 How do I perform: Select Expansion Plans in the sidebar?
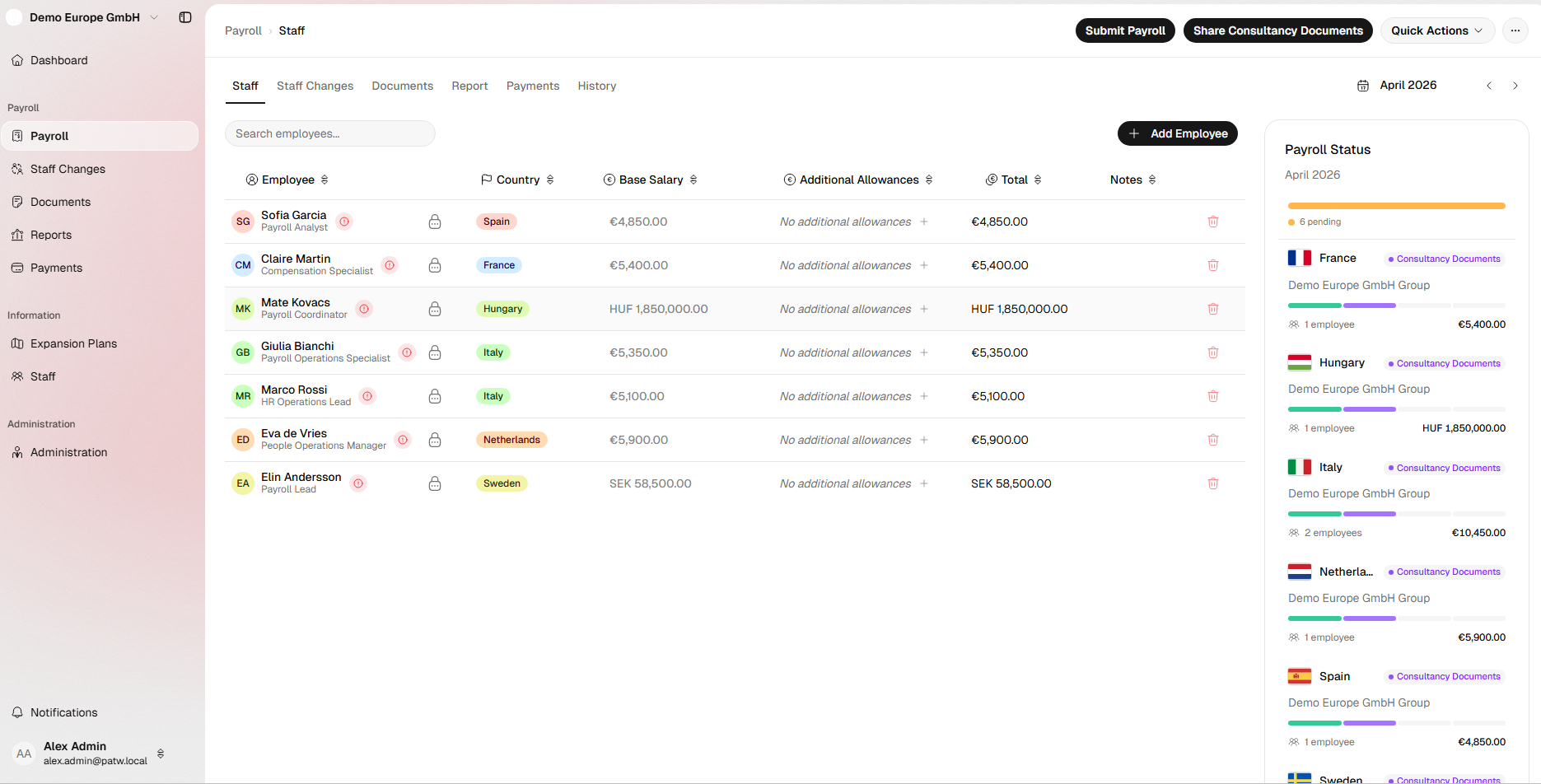100,343
